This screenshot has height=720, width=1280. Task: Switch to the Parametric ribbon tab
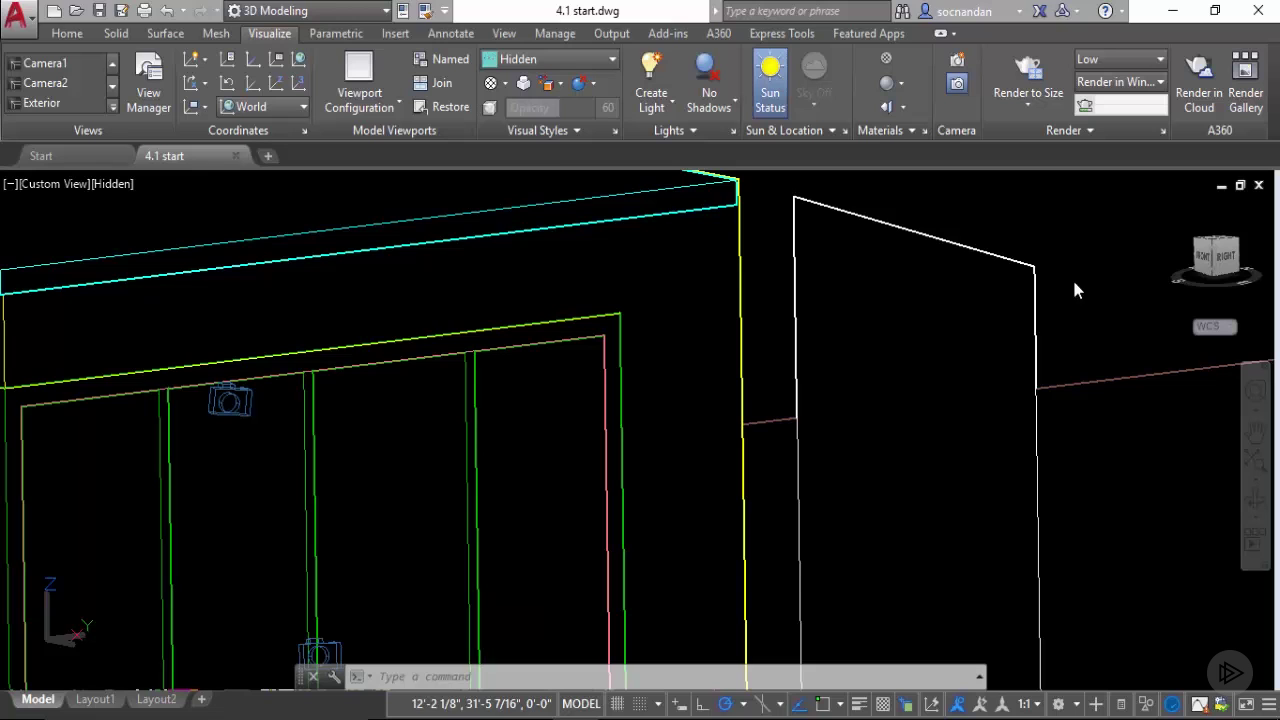[335, 33]
